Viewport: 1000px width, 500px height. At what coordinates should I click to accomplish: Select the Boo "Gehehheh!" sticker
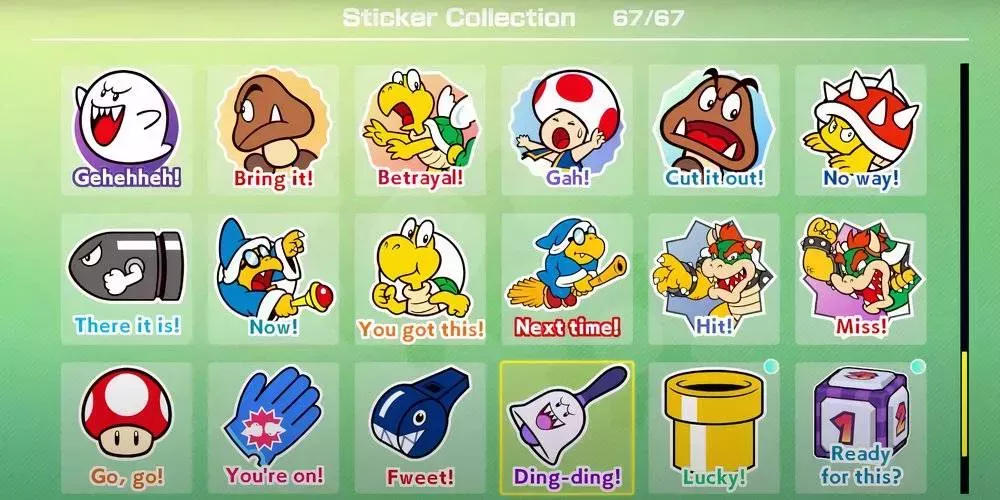tap(127, 130)
